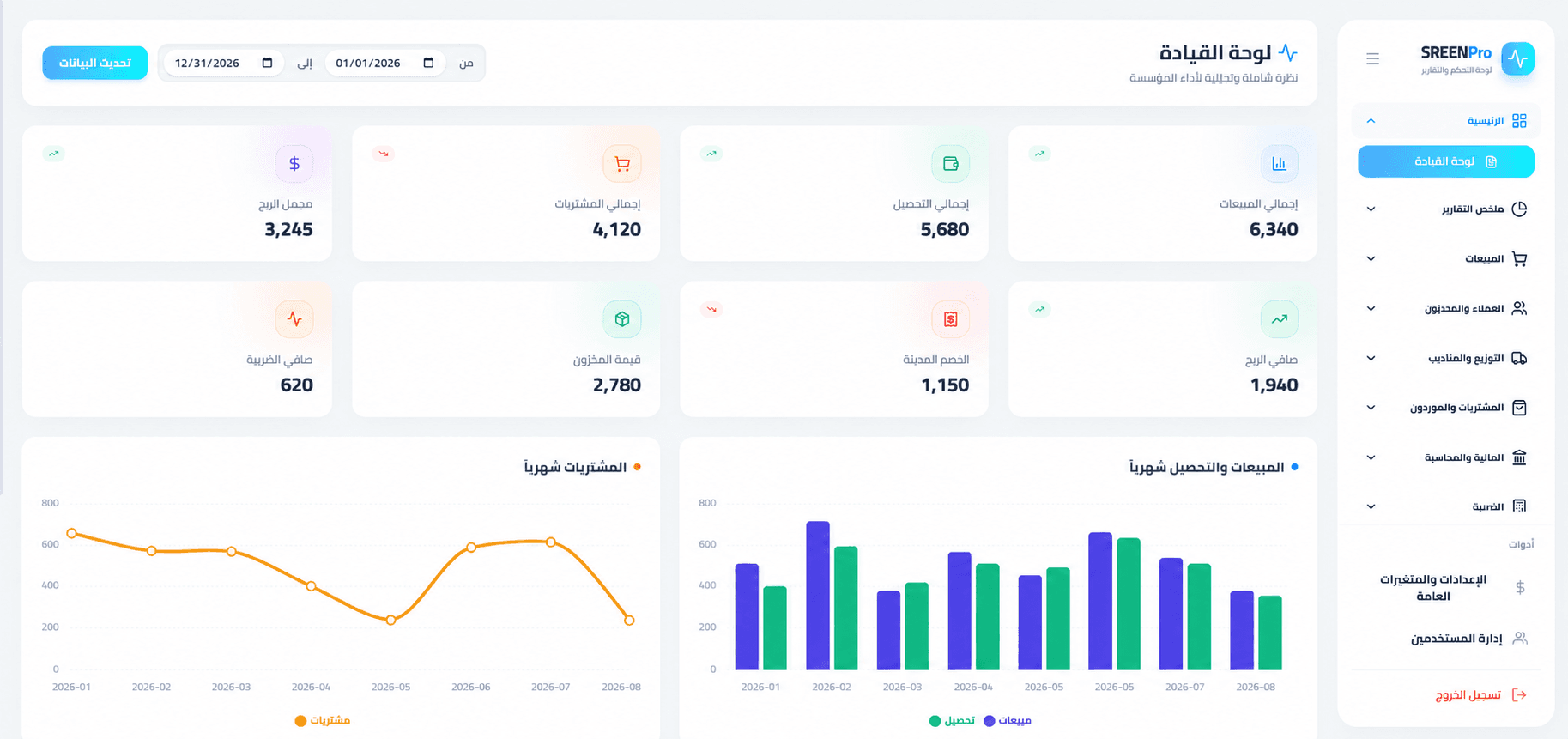Click the SREENPro brand name

(1456, 52)
